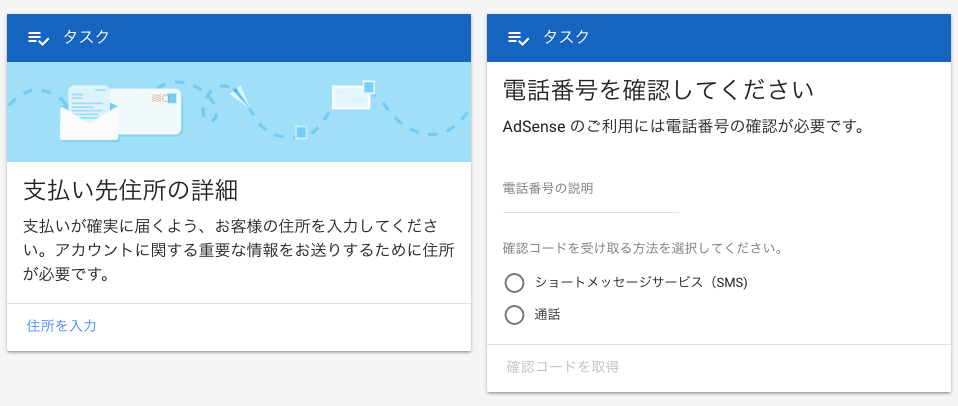Select the ショートメッセージサービス (SMS) radio button
Screen dimensions: 958x406
514,283
